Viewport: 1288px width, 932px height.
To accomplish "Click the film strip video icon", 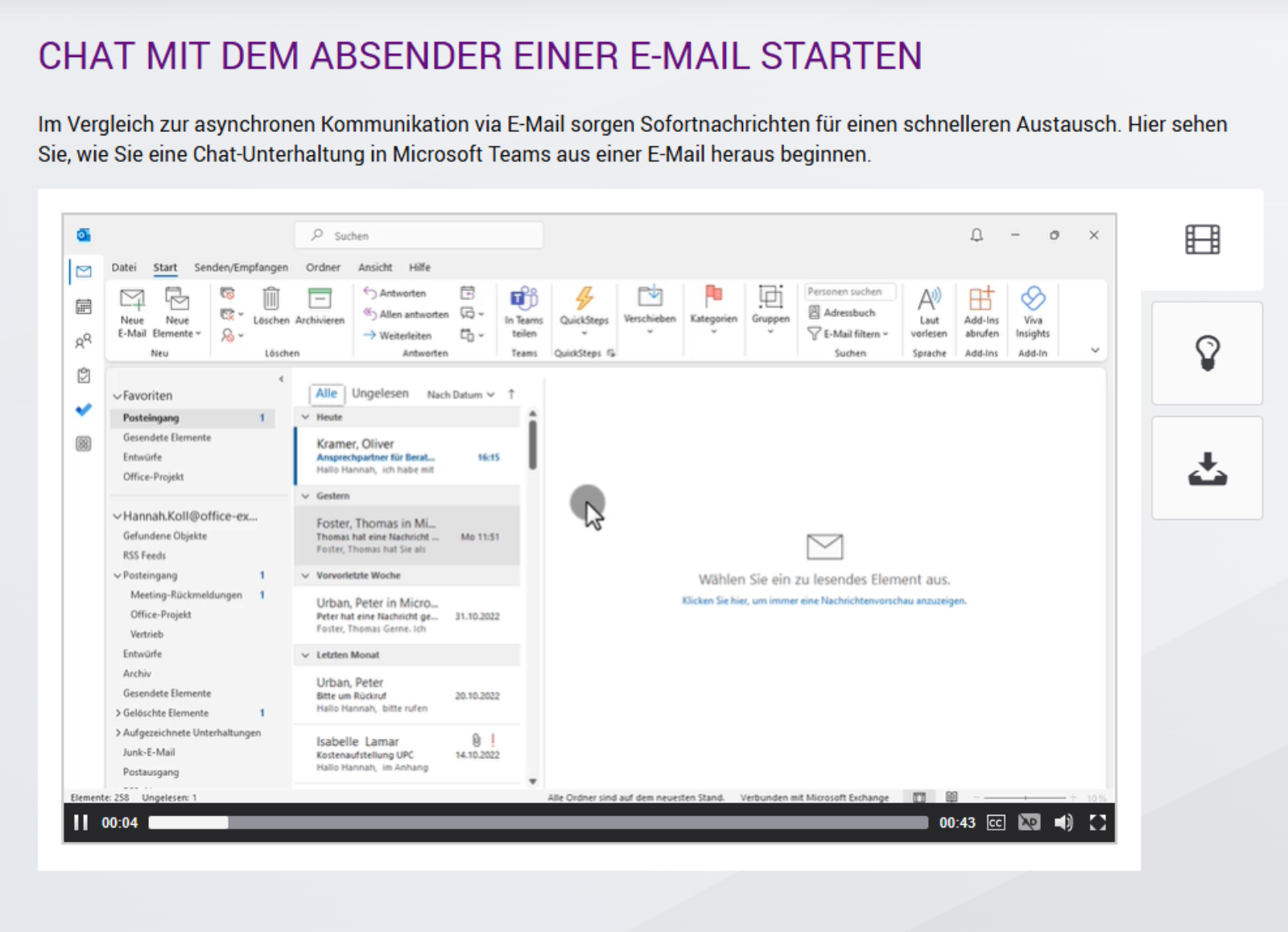I will [x=1202, y=240].
